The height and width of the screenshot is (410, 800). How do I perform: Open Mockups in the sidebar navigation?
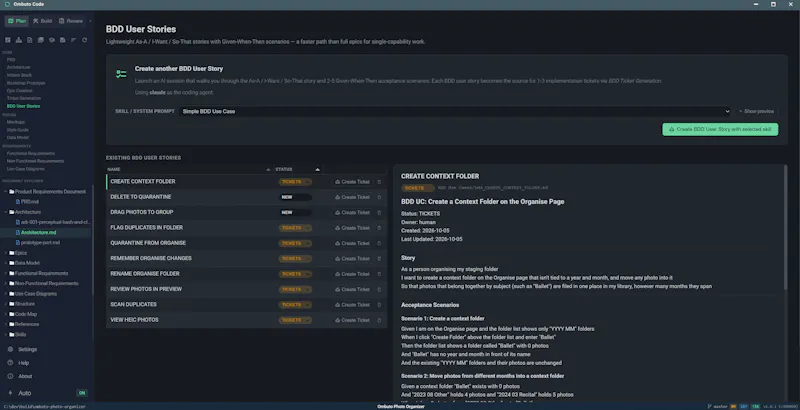coord(15,122)
